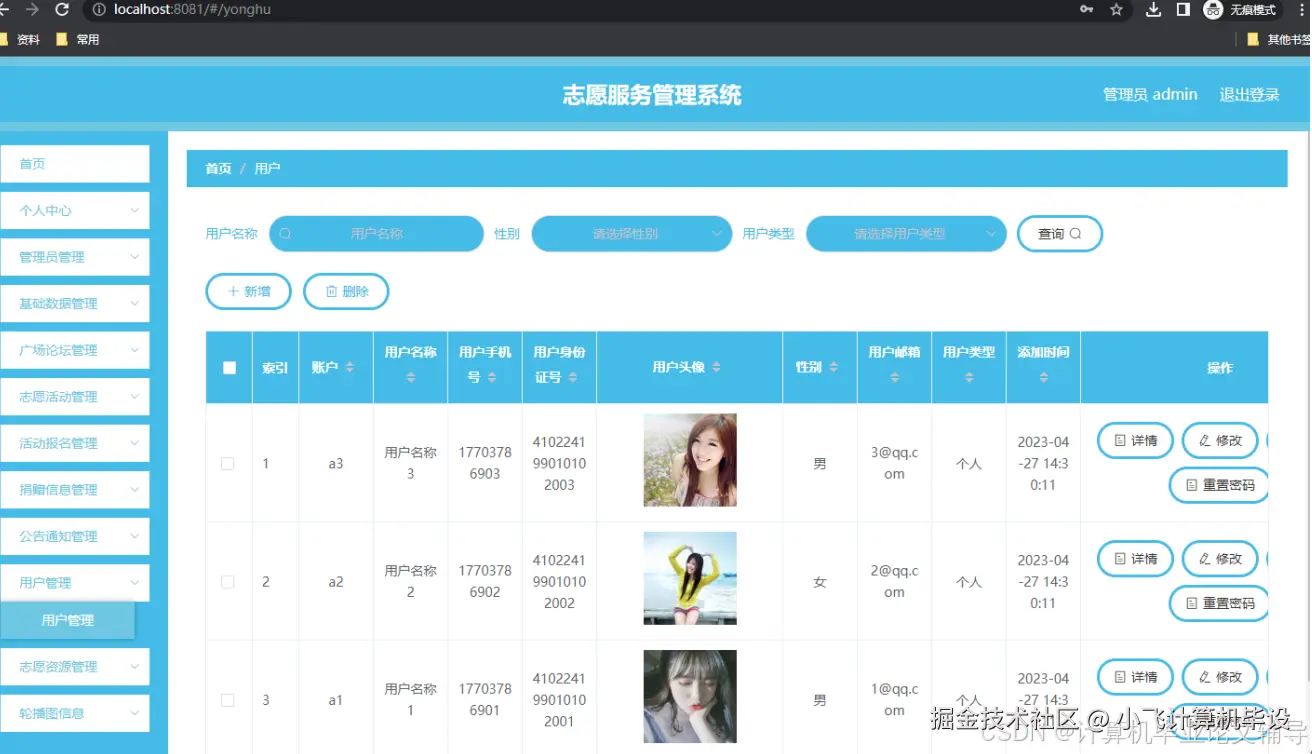Bookmark this page using the star icon
The height and width of the screenshot is (754, 1312).
tap(1116, 10)
